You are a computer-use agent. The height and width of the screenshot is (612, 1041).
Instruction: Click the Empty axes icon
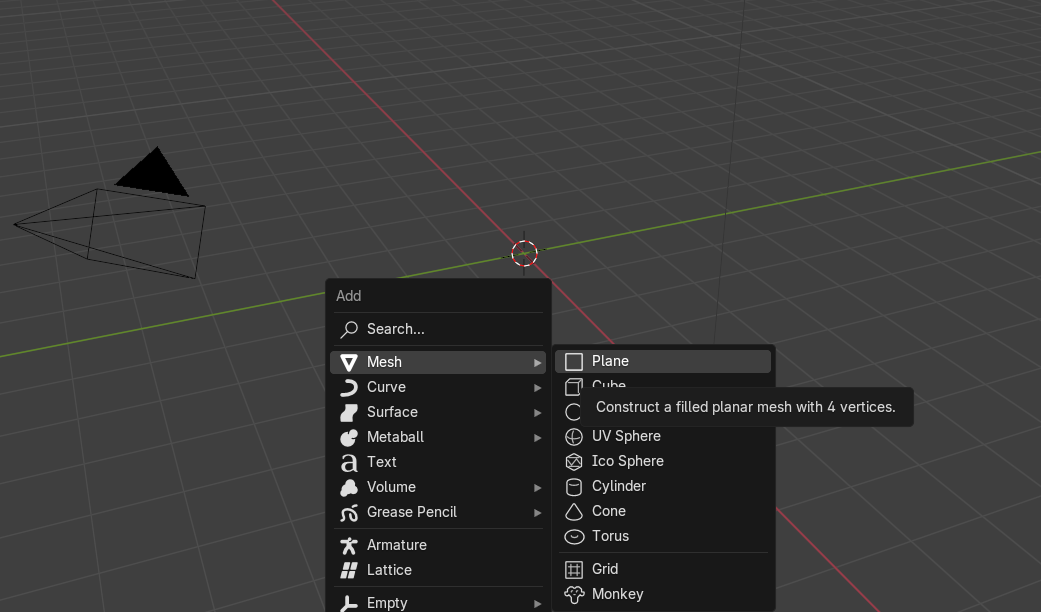coord(349,603)
